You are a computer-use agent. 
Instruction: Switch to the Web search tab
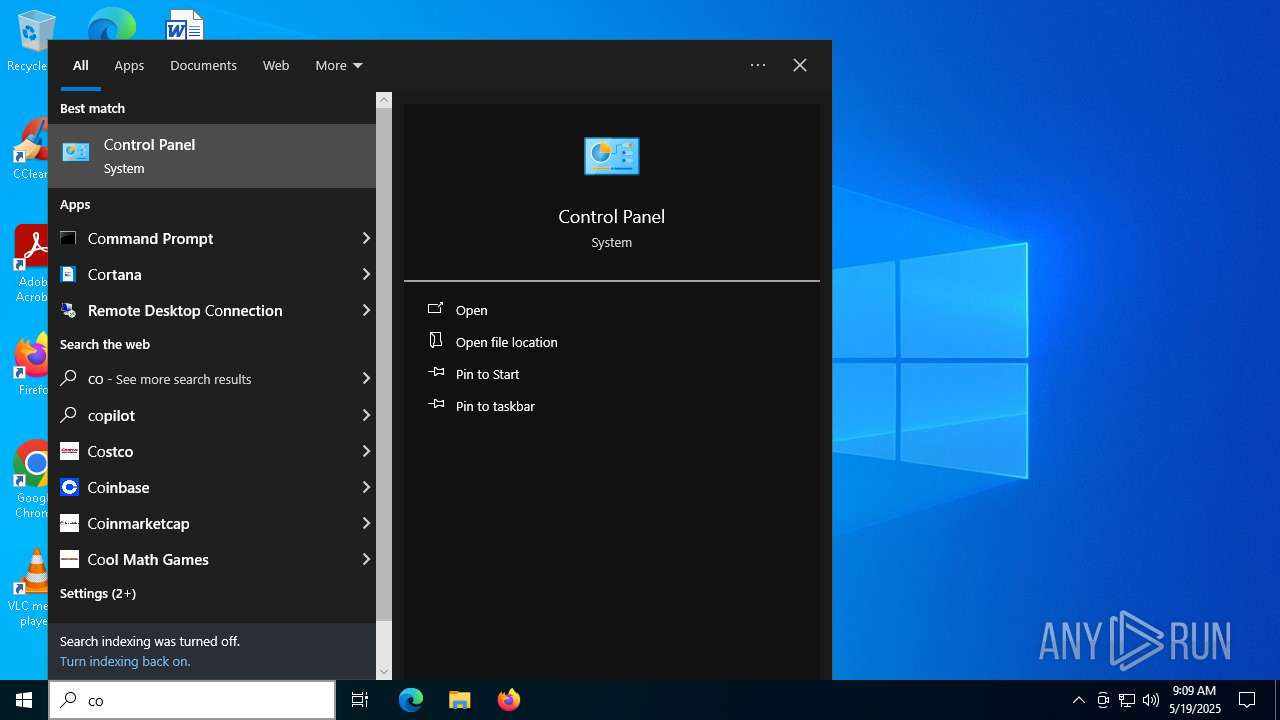[276, 65]
